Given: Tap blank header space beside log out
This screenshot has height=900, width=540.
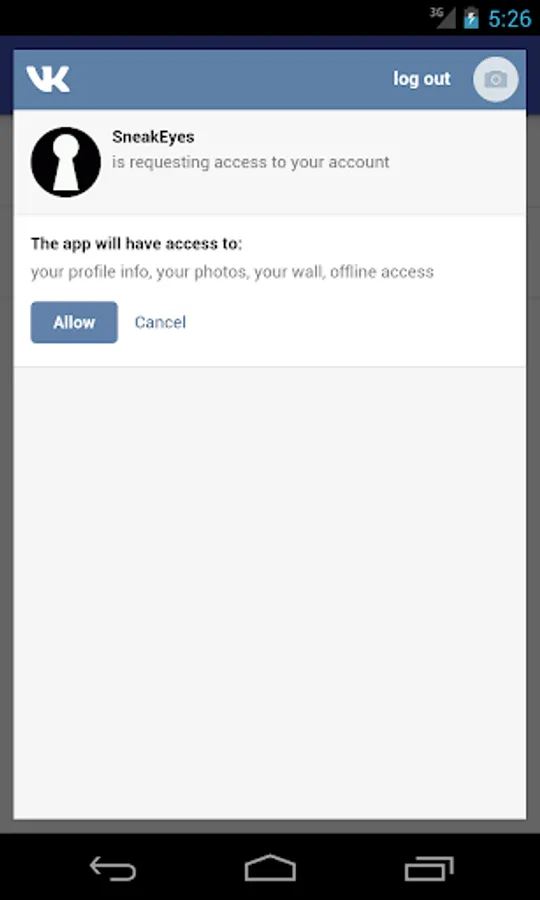Looking at the screenshot, I should tap(230, 79).
